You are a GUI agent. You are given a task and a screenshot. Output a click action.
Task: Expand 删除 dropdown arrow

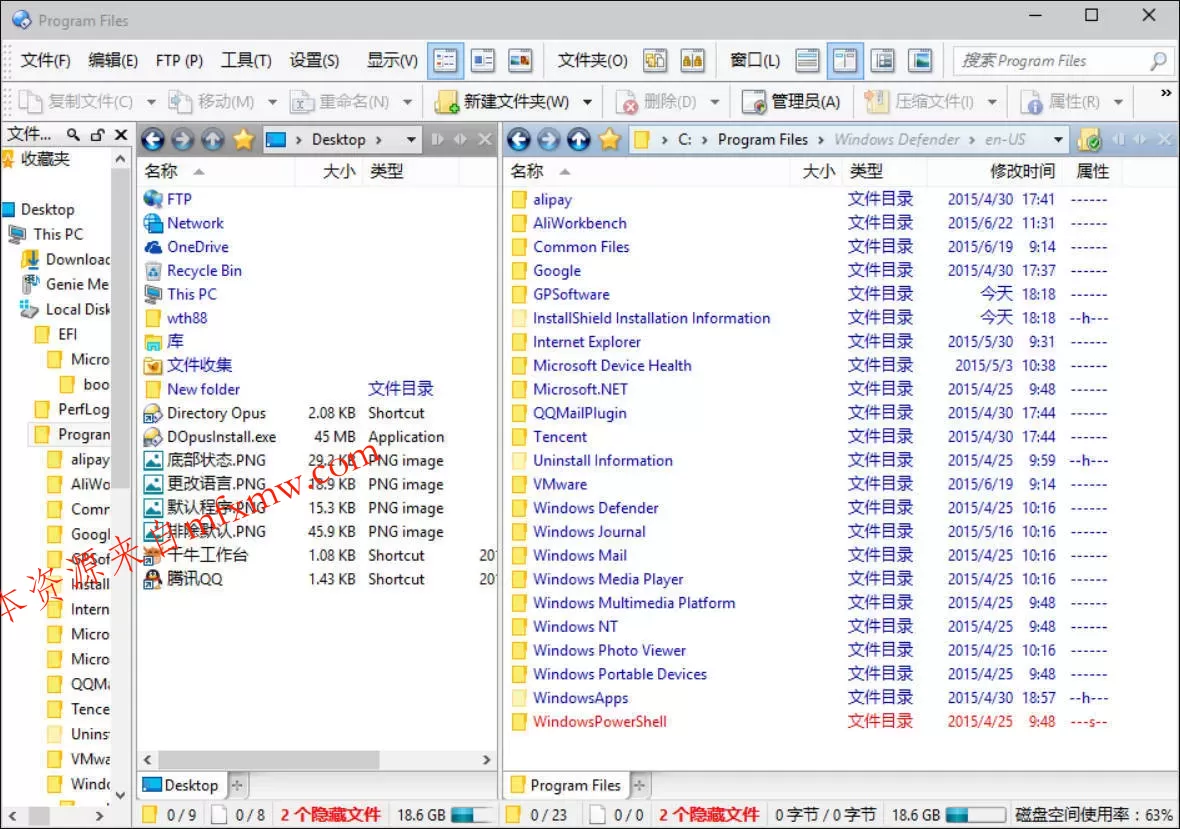[x=714, y=102]
